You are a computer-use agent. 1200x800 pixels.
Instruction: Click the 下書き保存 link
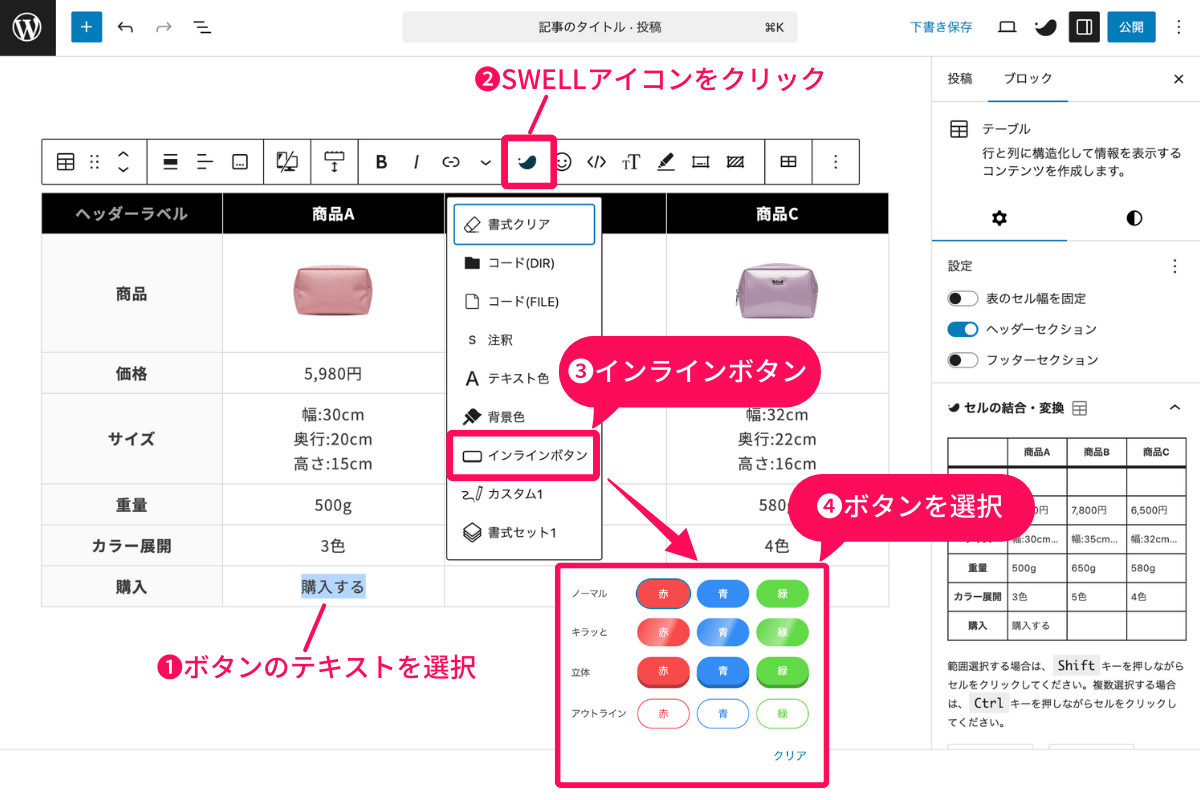click(941, 27)
